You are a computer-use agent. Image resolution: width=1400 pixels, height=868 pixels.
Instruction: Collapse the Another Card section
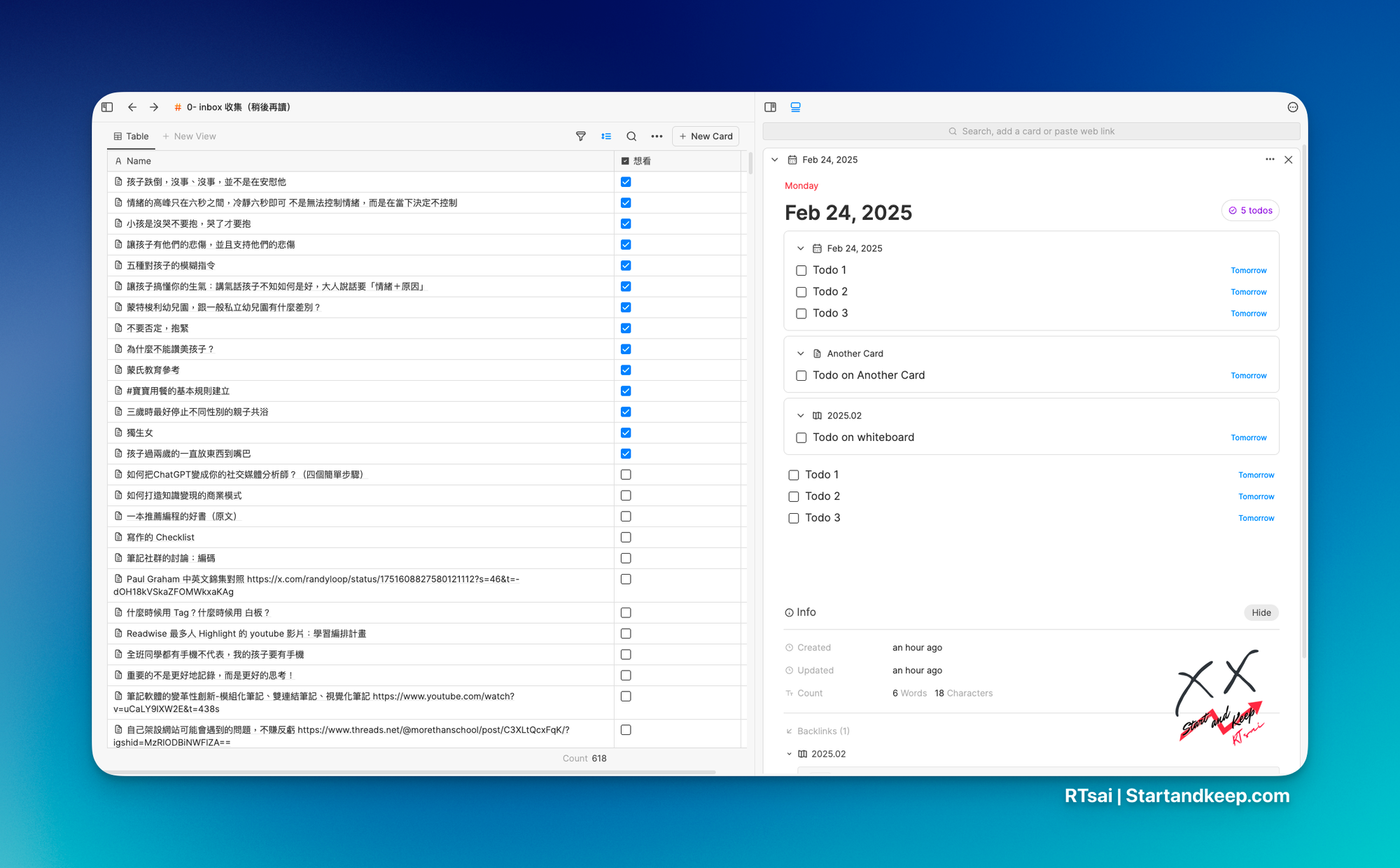[801, 353]
